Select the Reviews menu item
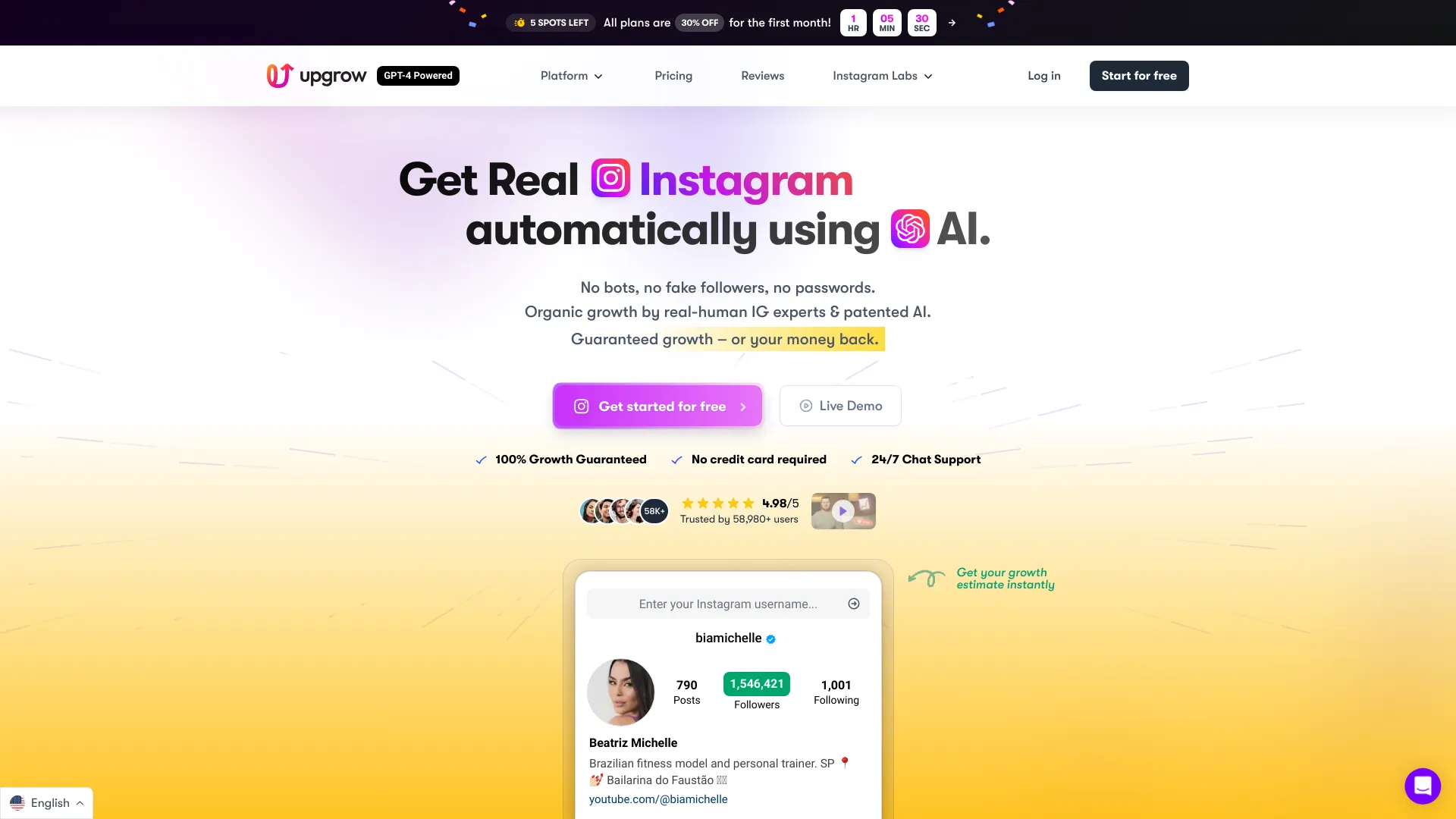This screenshot has width=1456, height=819. point(762,75)
